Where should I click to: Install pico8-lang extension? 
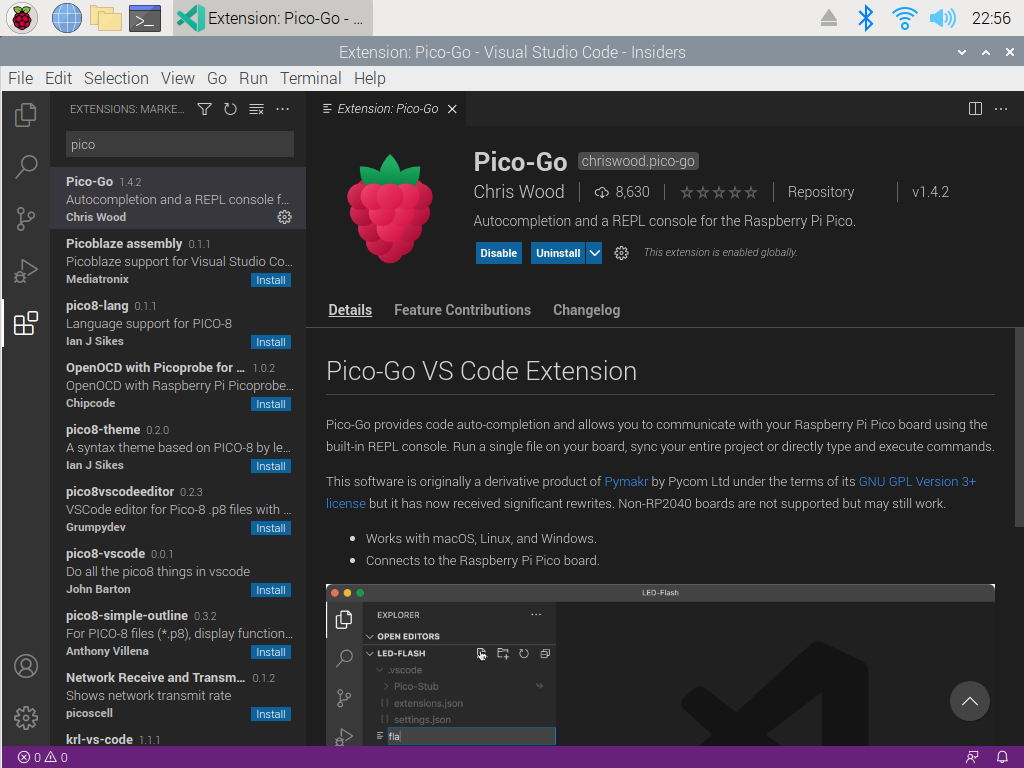[270, 342]
